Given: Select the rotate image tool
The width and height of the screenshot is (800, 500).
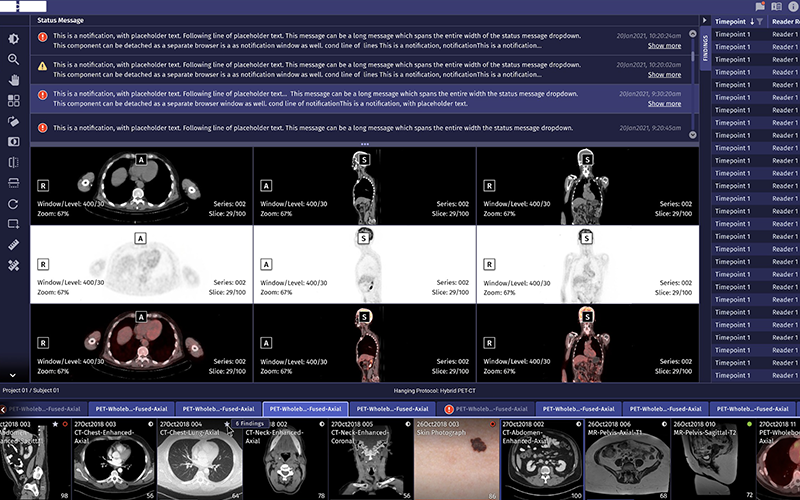Looking at the screenshot, I should click(x=14, y=121).
